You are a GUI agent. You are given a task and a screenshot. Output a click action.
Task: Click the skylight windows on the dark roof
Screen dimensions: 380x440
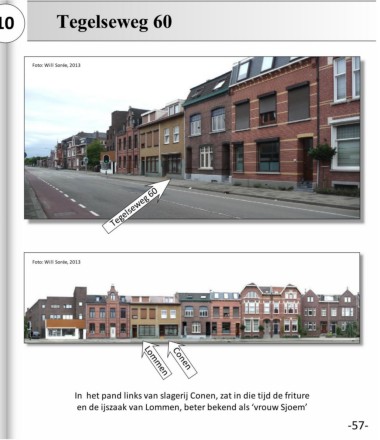[x=255, y=67]
